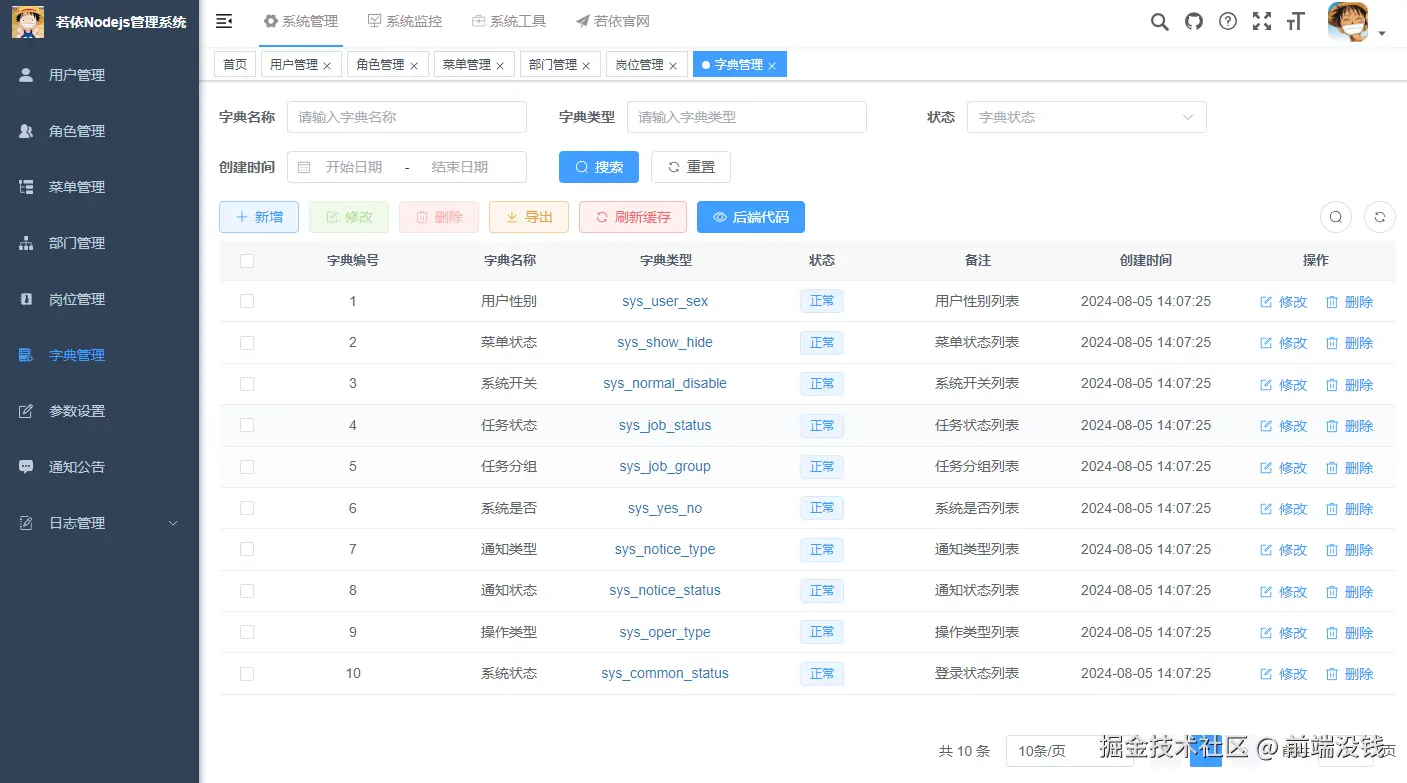Edit the 菜单状态 row via 修改
Screen dimensions: 1407x783
coord(1284,343)
